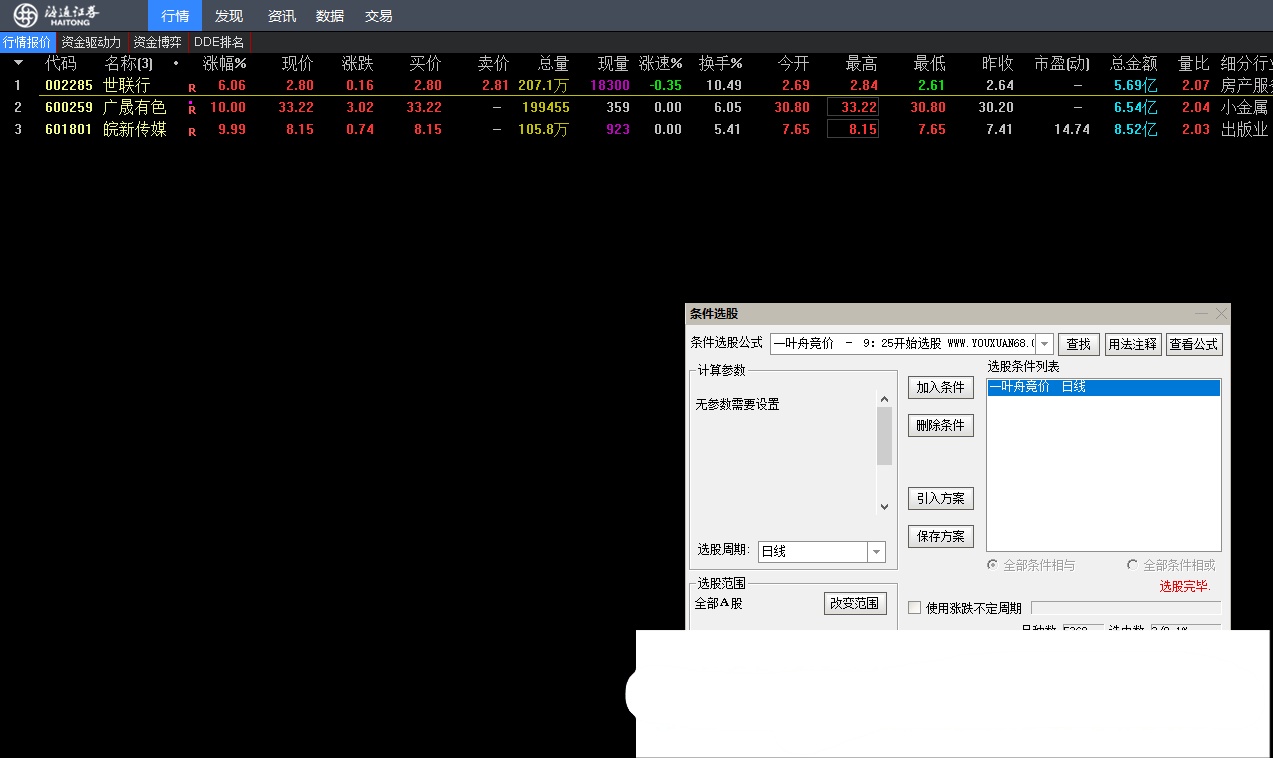
Task: Click the R marker beside 广晟有色
Action: tap(192, 109)
